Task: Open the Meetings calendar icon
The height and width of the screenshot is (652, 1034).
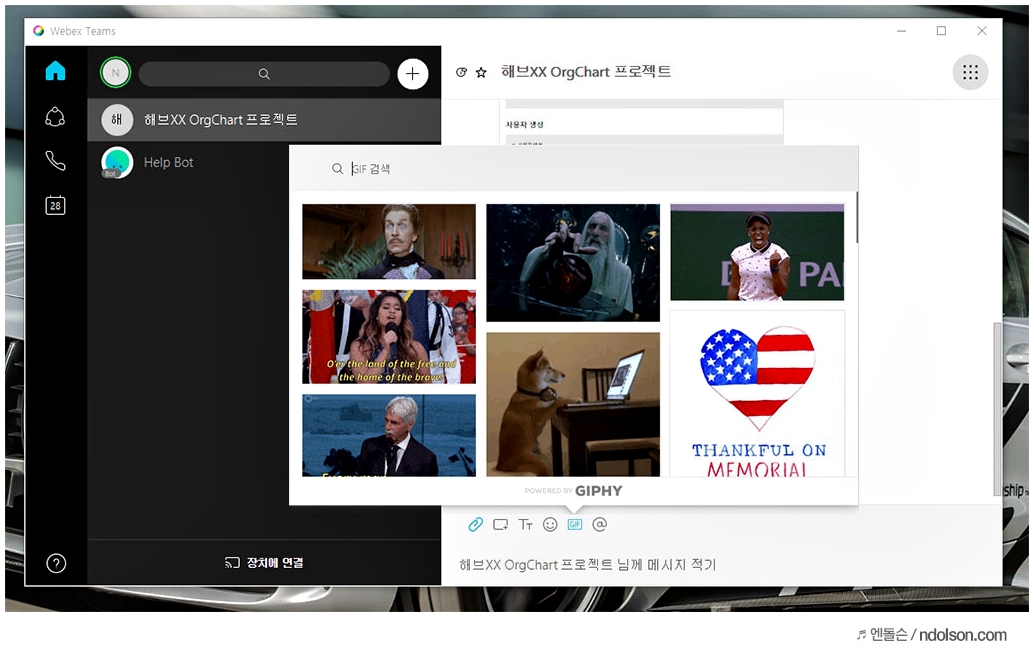Action: (55, 205)
